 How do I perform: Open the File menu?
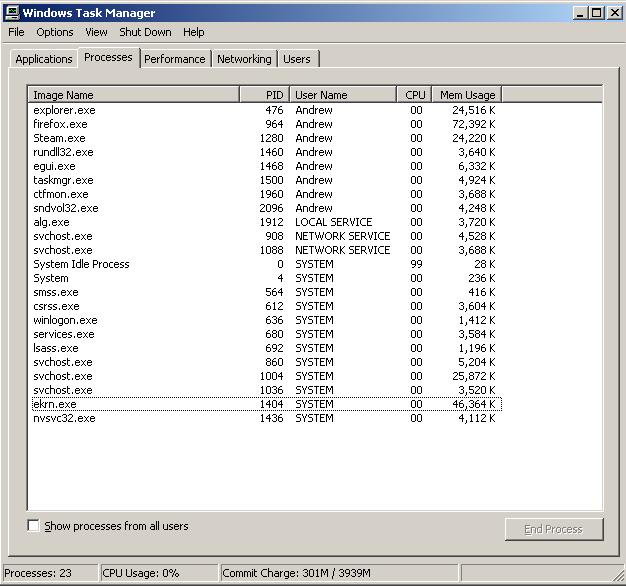tap(16, 32)
